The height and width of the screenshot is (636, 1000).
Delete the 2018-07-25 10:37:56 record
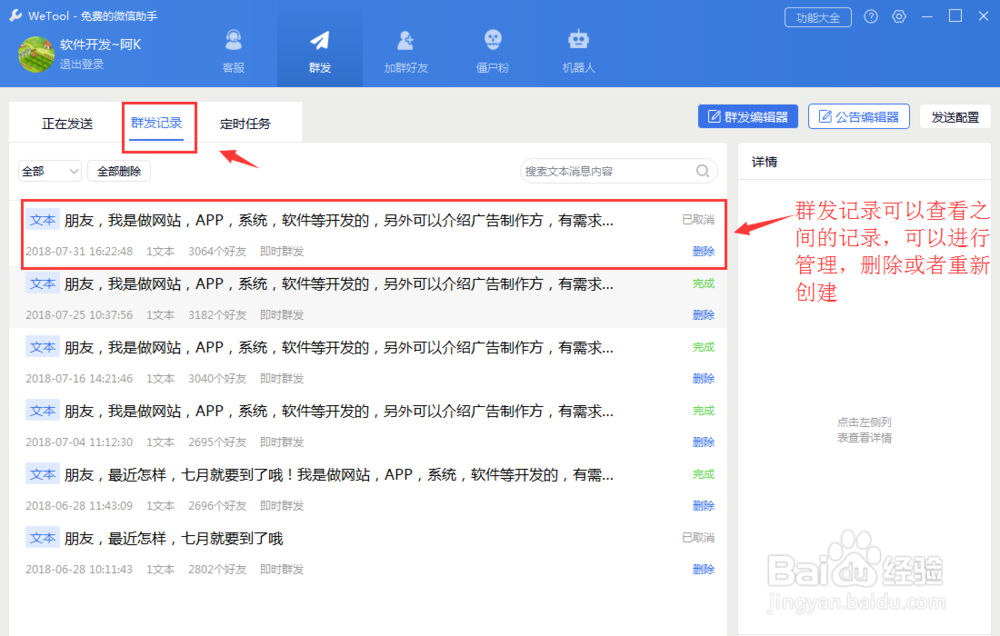point(703,315)
